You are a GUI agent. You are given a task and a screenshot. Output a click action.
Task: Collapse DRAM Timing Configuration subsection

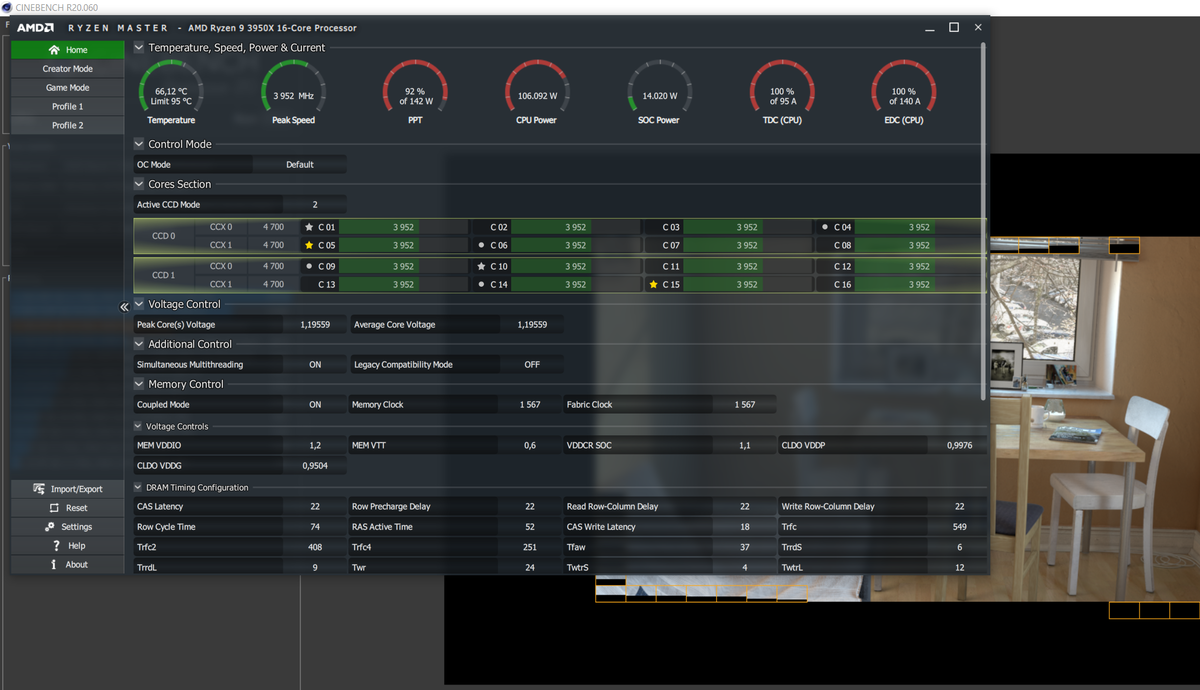click(x=138, y=488)
